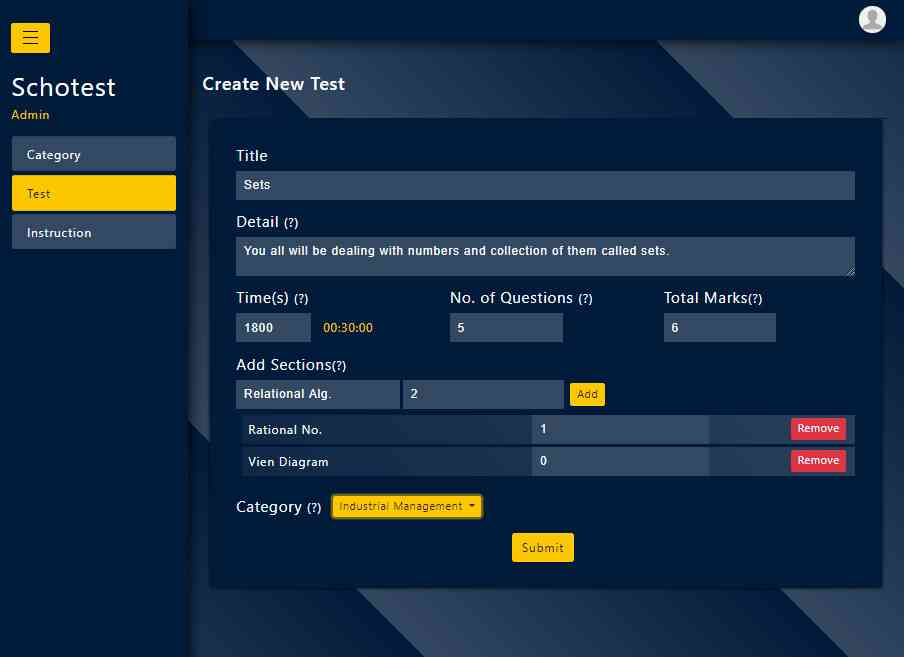Viewport: 904px width, 657px height.
Task: Open the hamburger menu in sidebar
Action: [x=30, y=38]
